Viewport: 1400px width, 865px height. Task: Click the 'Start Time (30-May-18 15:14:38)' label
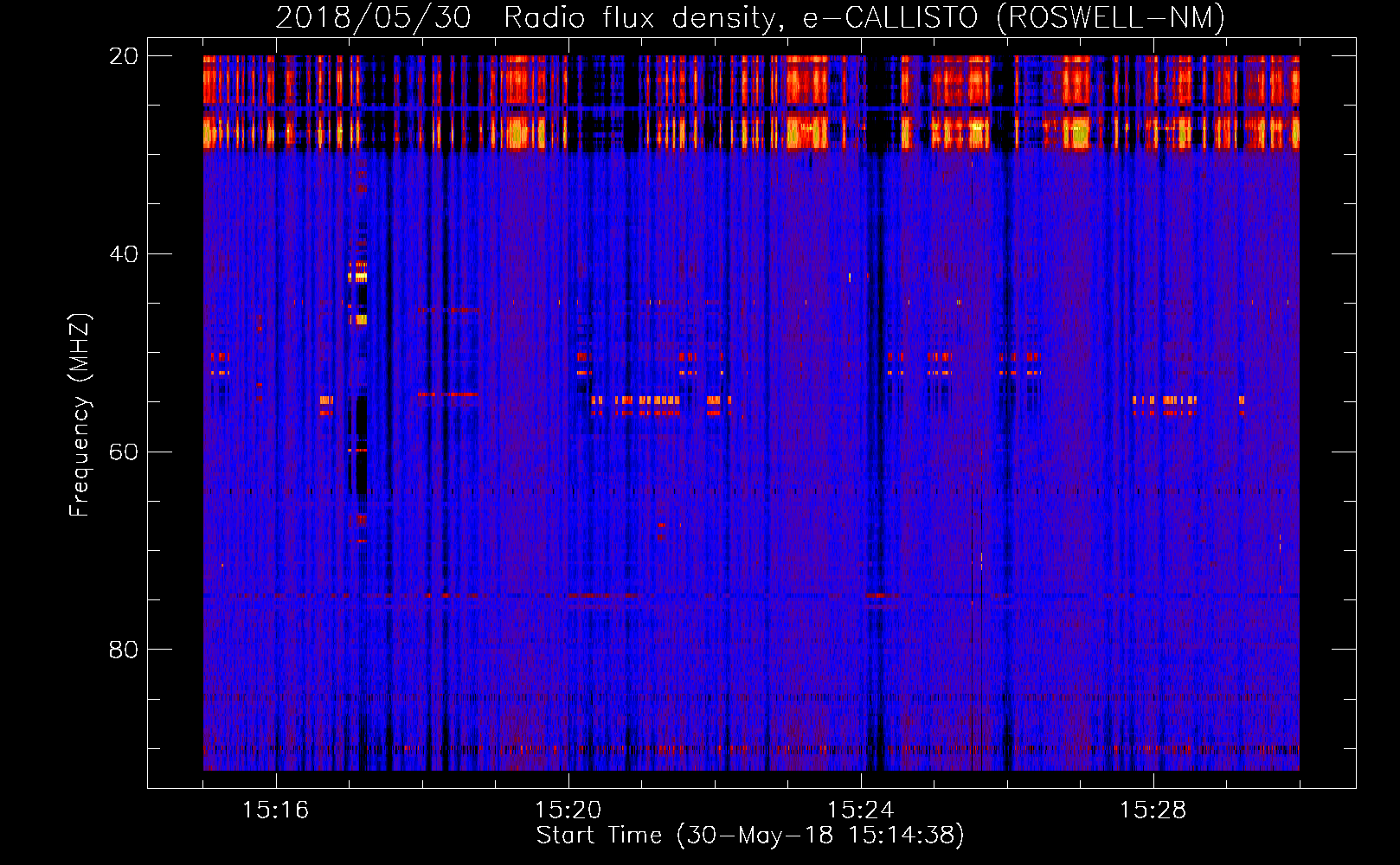click(750, 836)
